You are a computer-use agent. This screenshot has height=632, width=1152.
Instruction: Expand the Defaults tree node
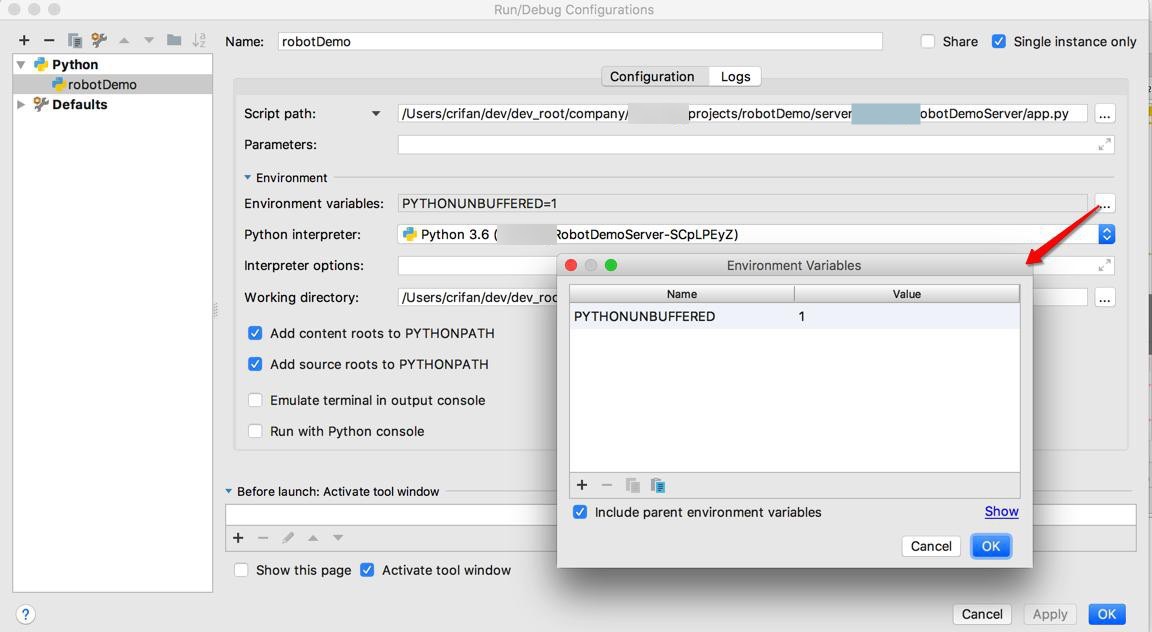(x=21, y=104)
